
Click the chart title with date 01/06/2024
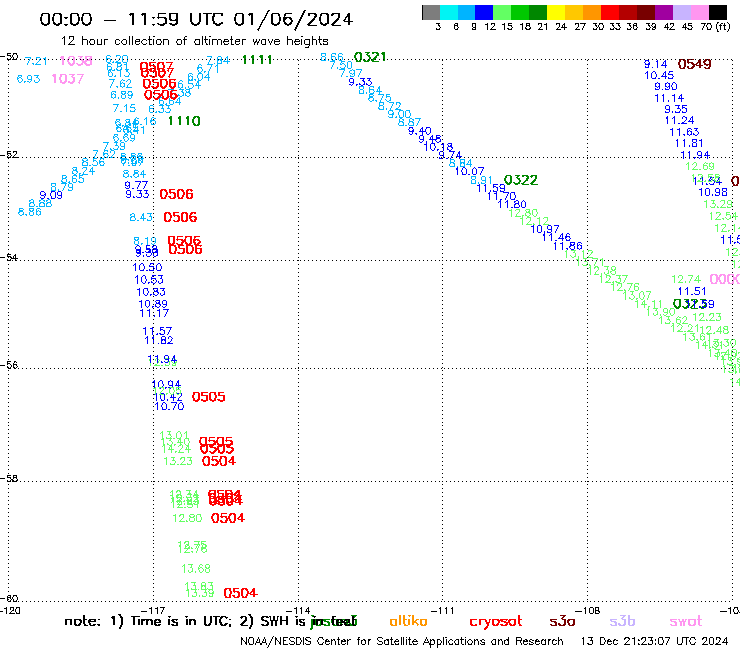click(x=196, y=19)
